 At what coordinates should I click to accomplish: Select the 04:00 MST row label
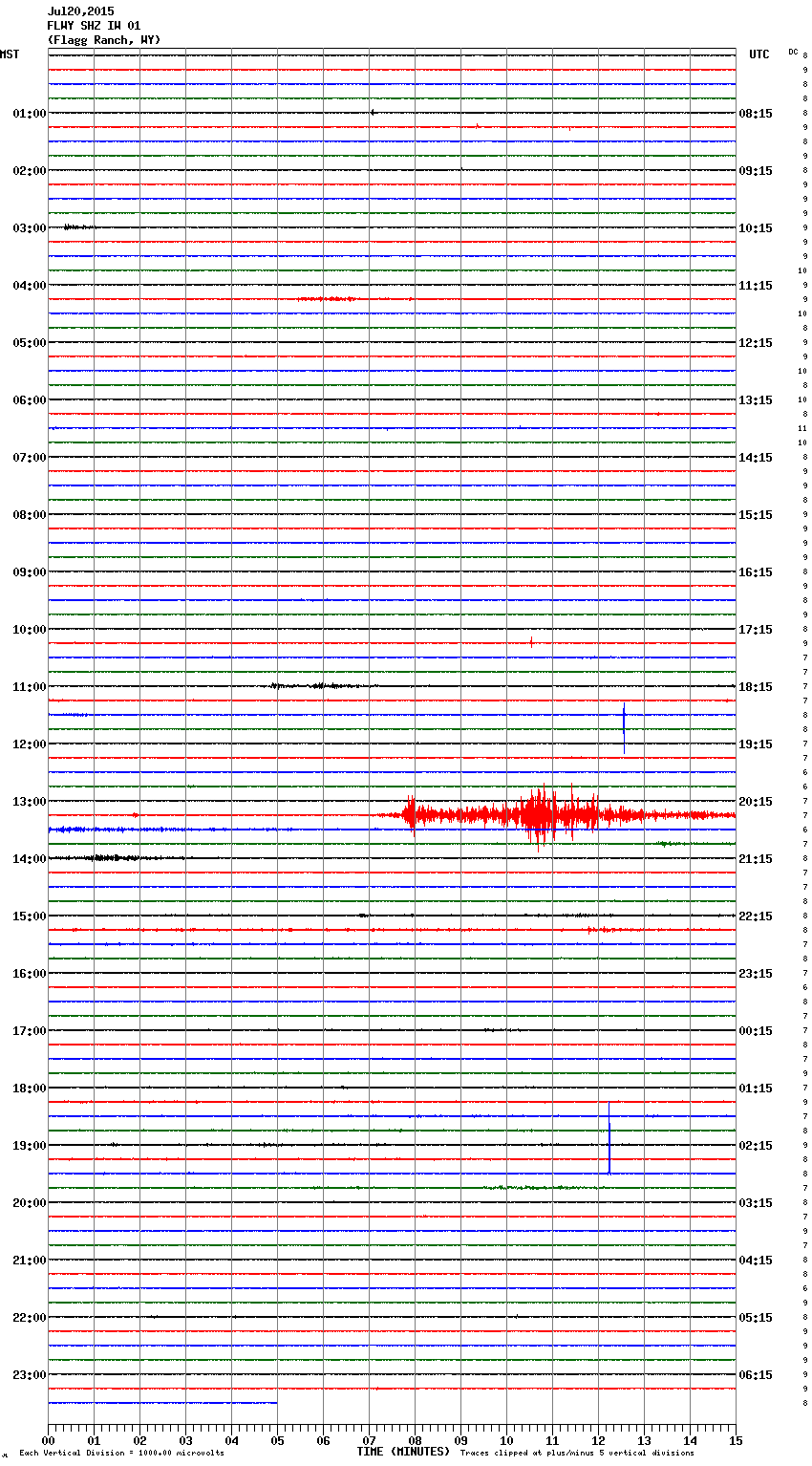[x=30, y=286]
